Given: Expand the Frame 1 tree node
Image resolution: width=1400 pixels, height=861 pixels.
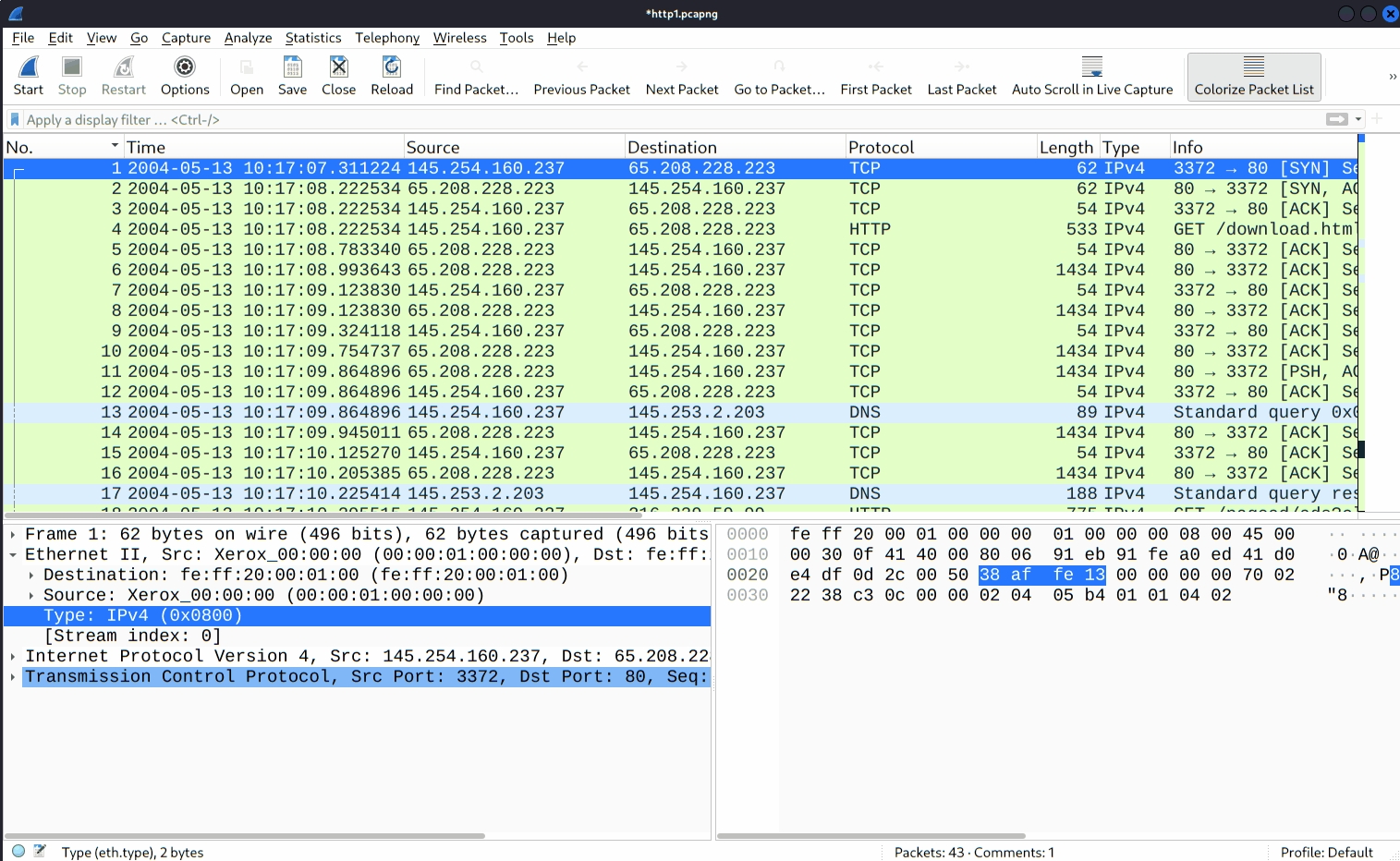Looking at the screenshot, I should coord(13,535).
